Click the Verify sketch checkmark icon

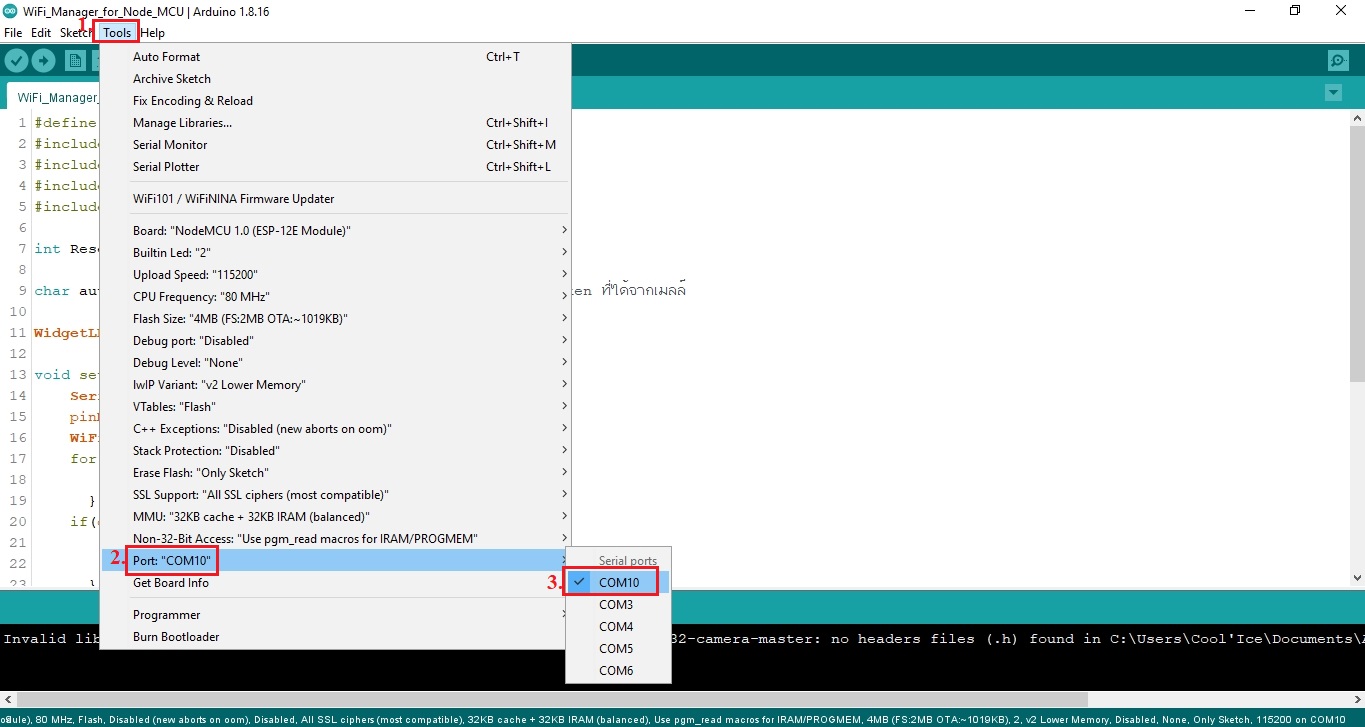[x=16, y=60]
